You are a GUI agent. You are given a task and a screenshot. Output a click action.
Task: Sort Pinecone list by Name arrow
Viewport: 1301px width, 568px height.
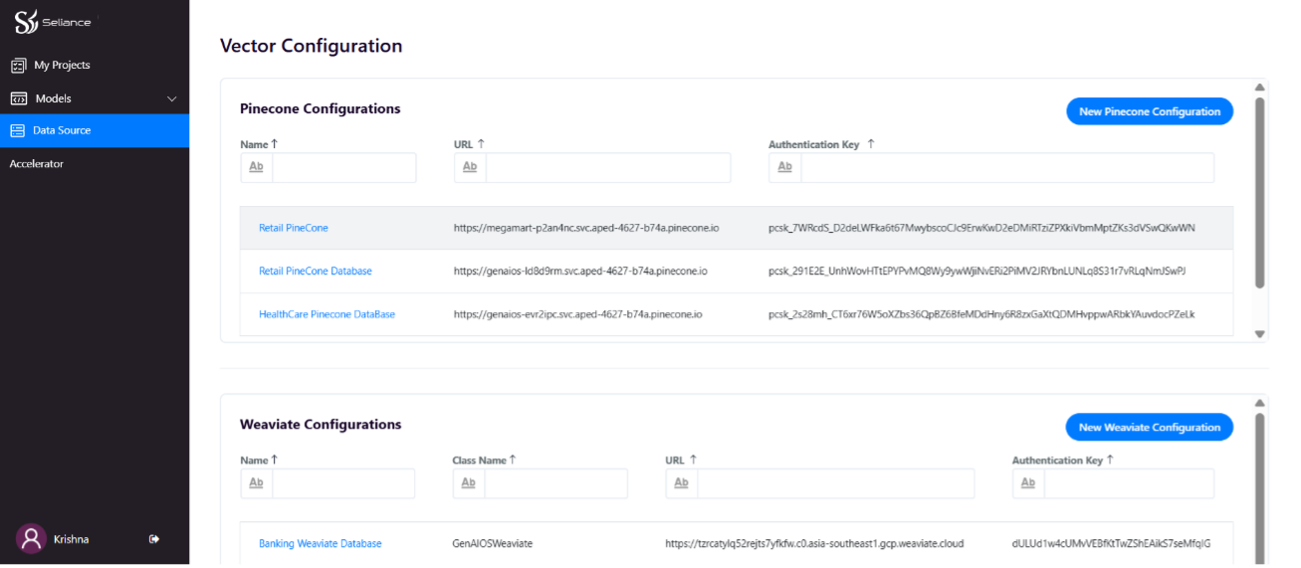tap(275, 144)
